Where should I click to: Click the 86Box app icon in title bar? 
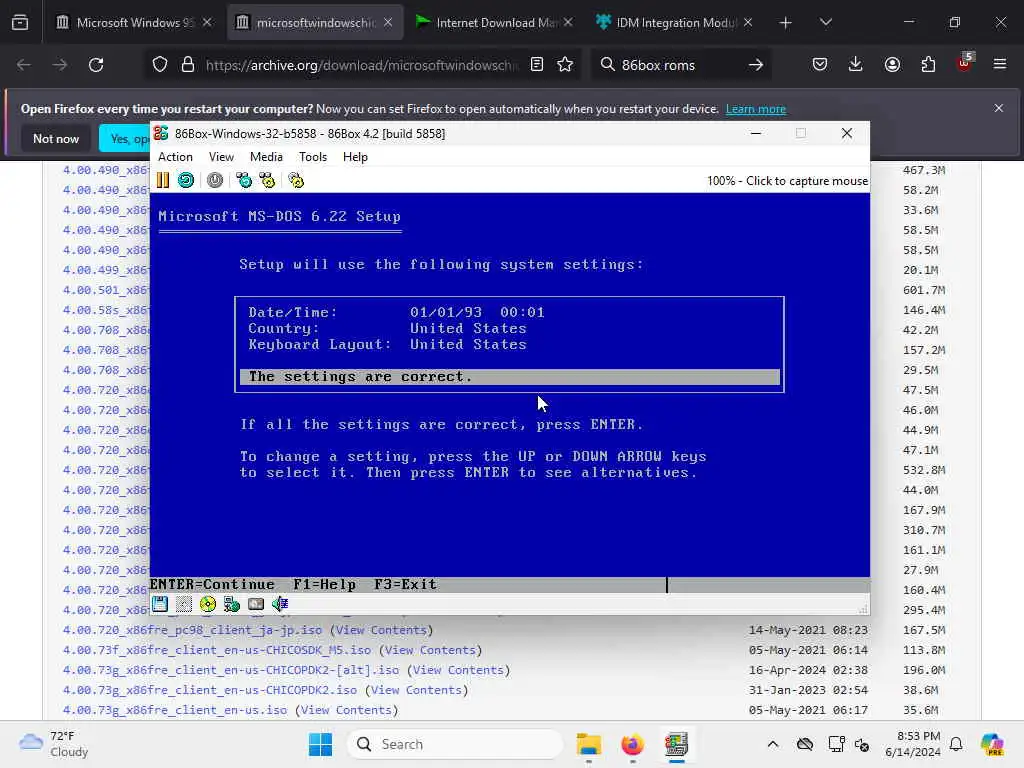point(161,133)
